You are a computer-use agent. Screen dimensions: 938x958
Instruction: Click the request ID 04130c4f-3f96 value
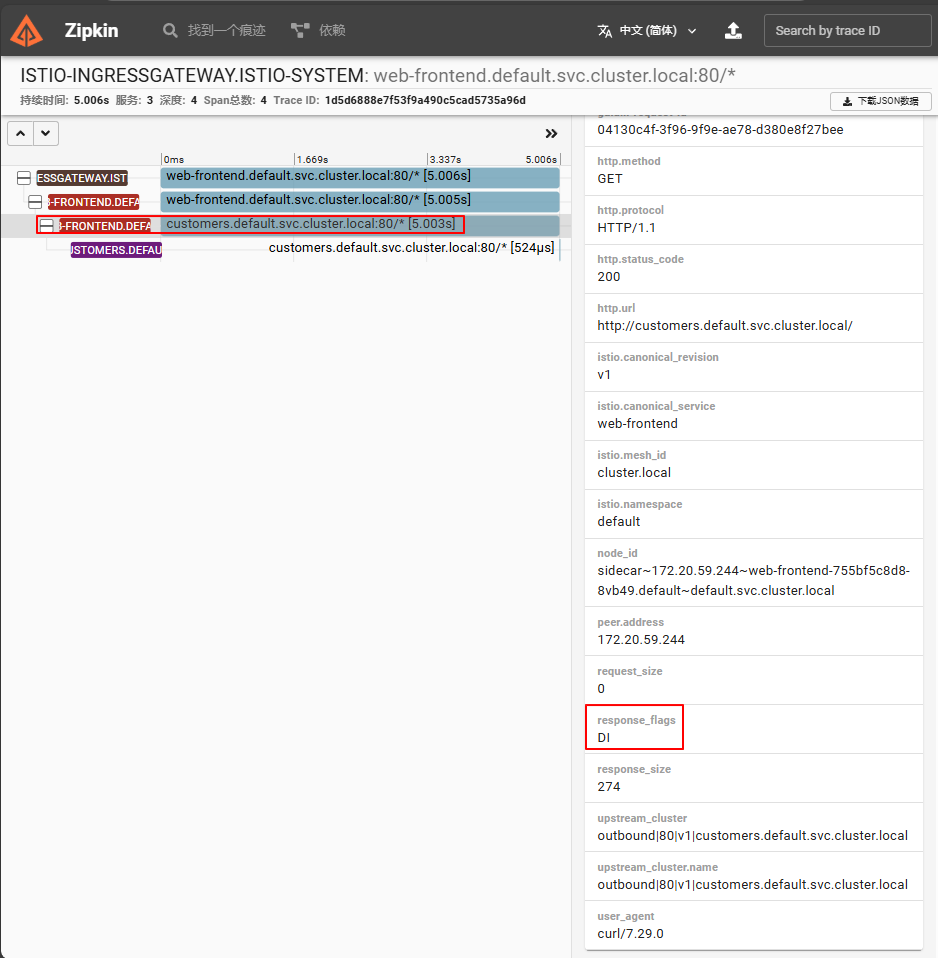tap(720, 130)
